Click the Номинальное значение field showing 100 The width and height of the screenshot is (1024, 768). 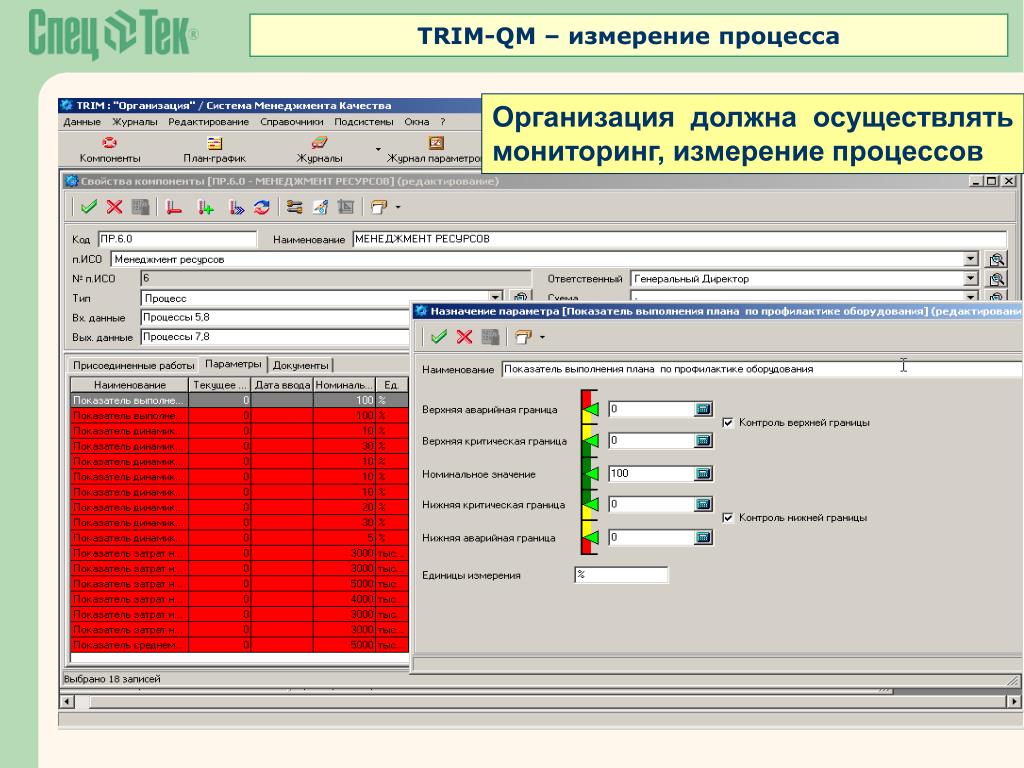(651, 473)
